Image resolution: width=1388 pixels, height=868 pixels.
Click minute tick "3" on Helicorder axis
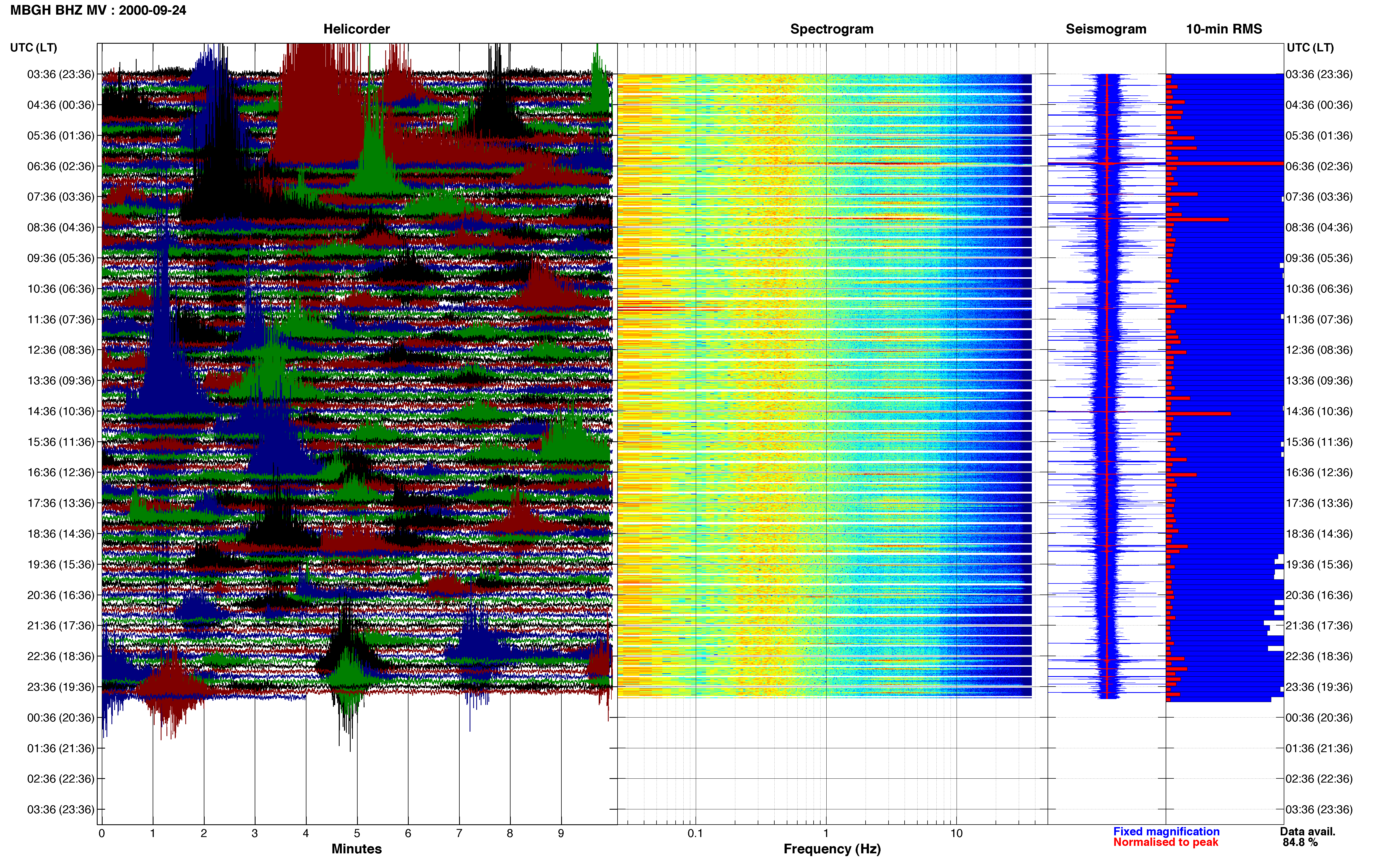(255, 833)
